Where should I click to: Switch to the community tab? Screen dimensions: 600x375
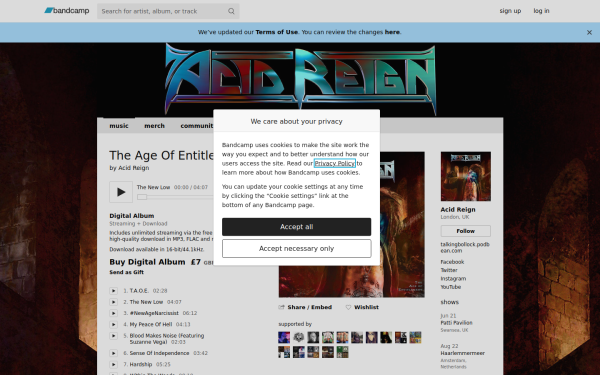(x=197, y=126)
